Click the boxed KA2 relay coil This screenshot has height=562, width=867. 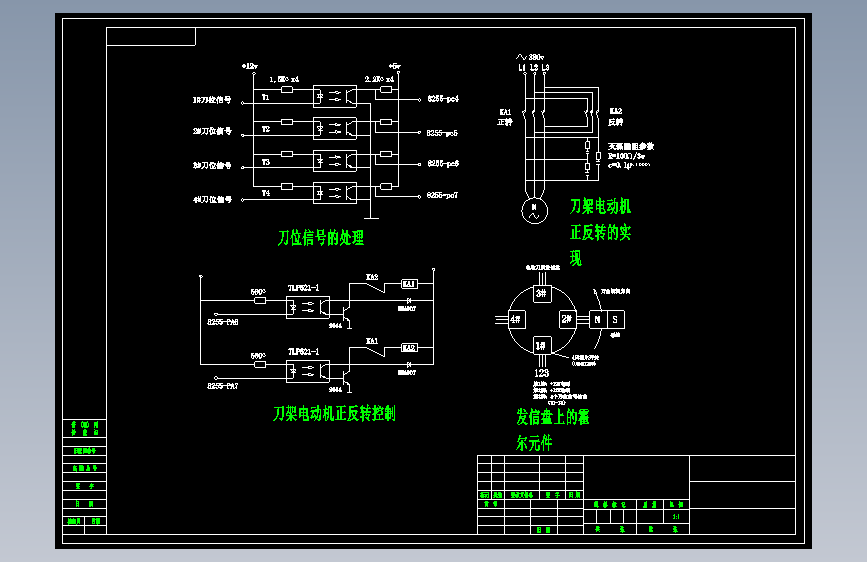coord(409,348)
